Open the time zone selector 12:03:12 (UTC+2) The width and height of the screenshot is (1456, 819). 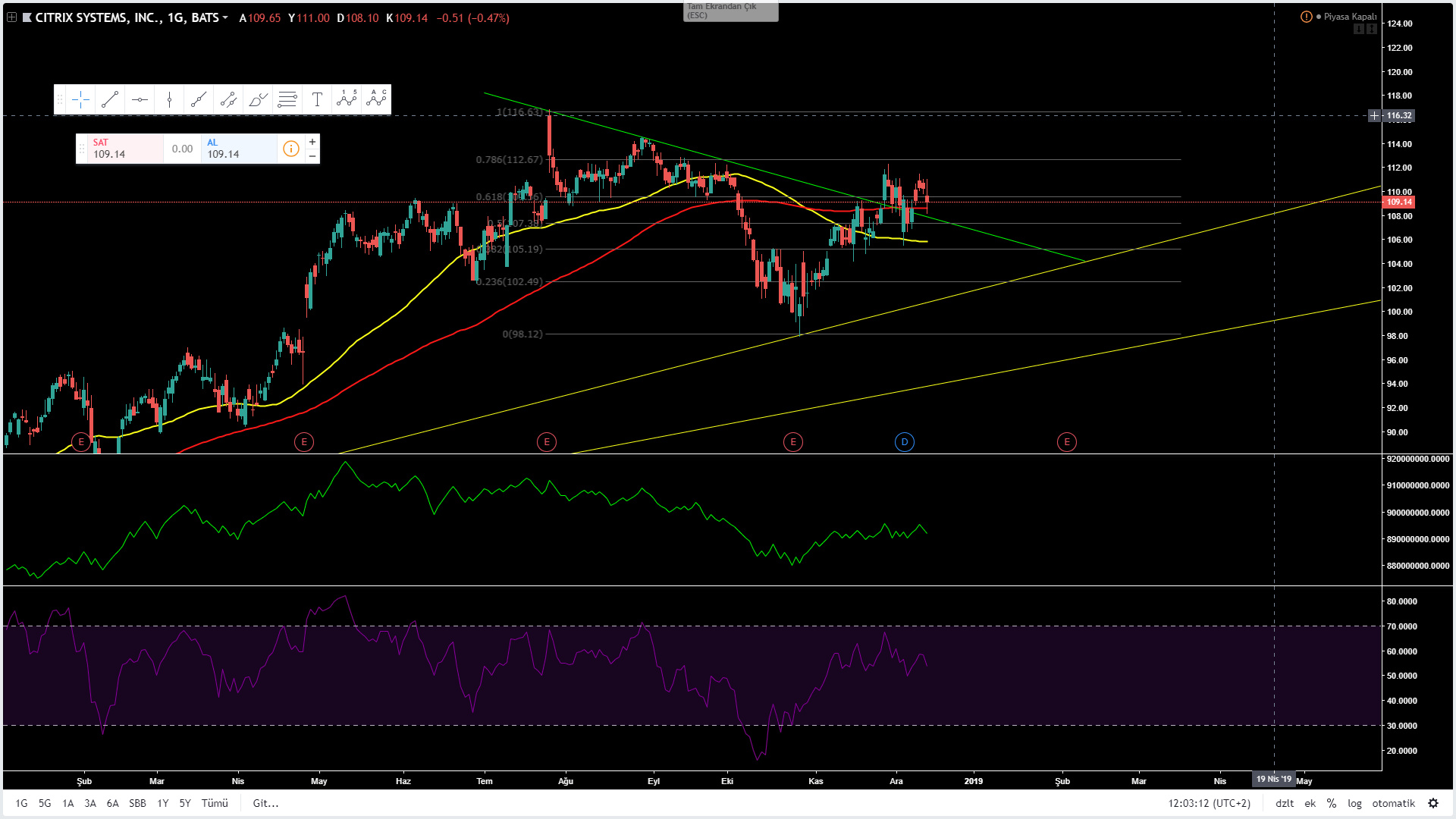coord(1209,803)
